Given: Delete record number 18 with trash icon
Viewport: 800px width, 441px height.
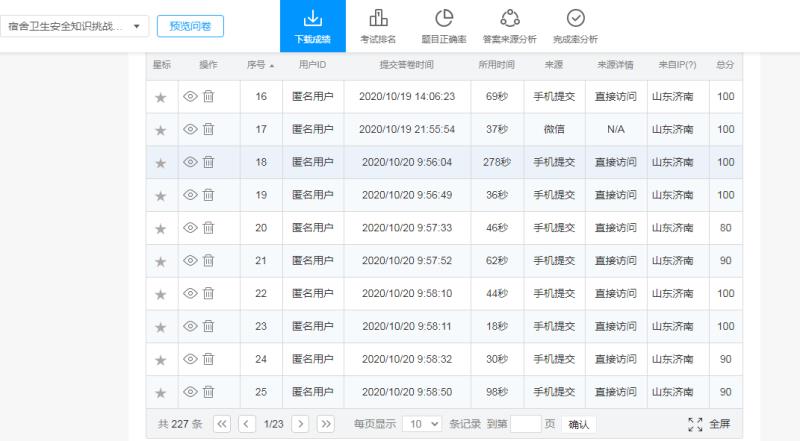Looking at the screenshot, I should pyautogui.click(x=208, y=162).
